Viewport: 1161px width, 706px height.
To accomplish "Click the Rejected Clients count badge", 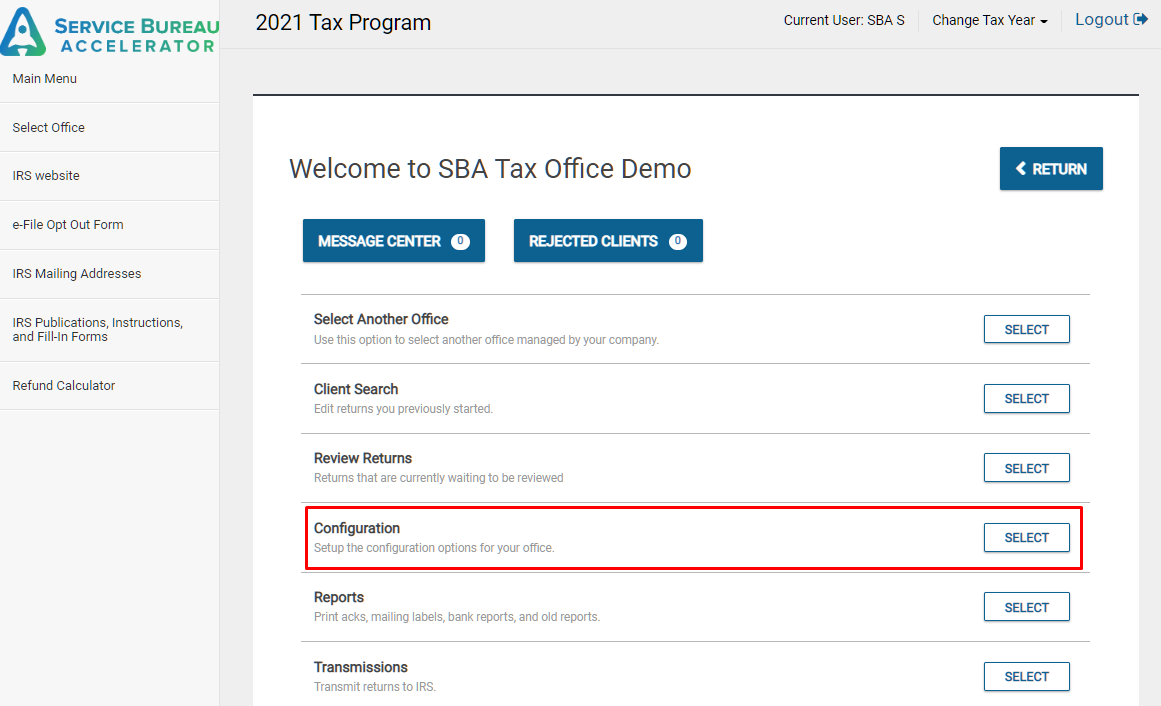I will [677, 241].
